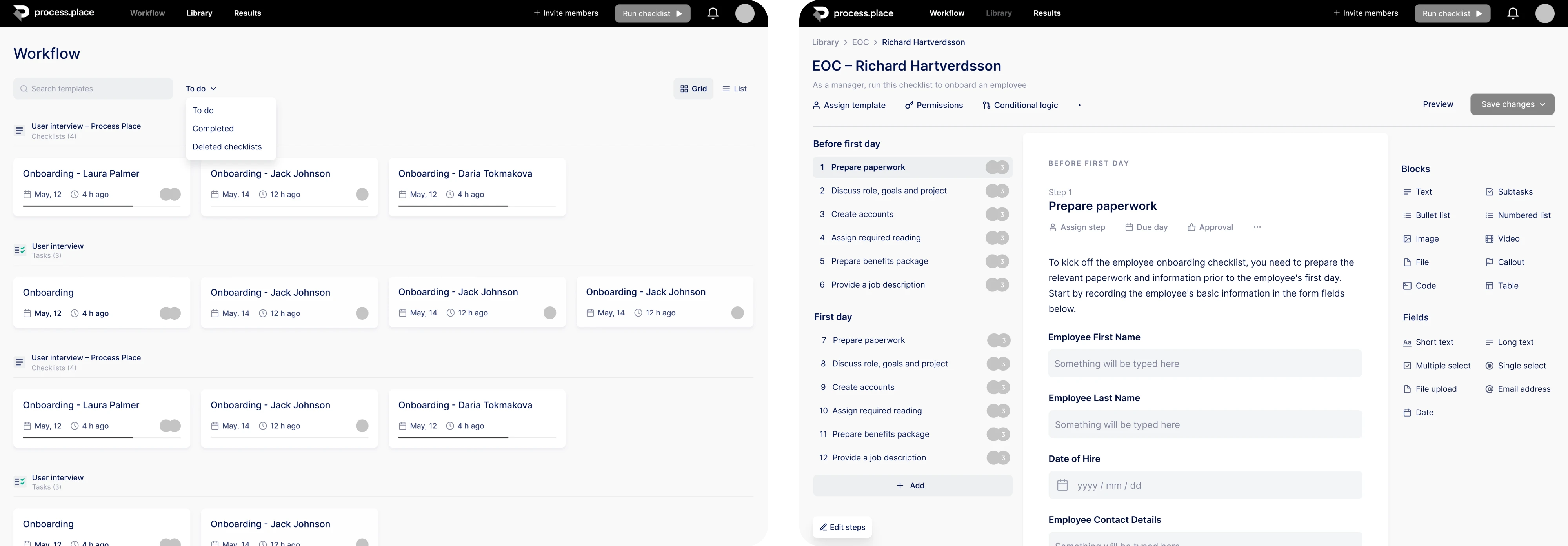
Task: Click the Search templates field
Action: 93,89
